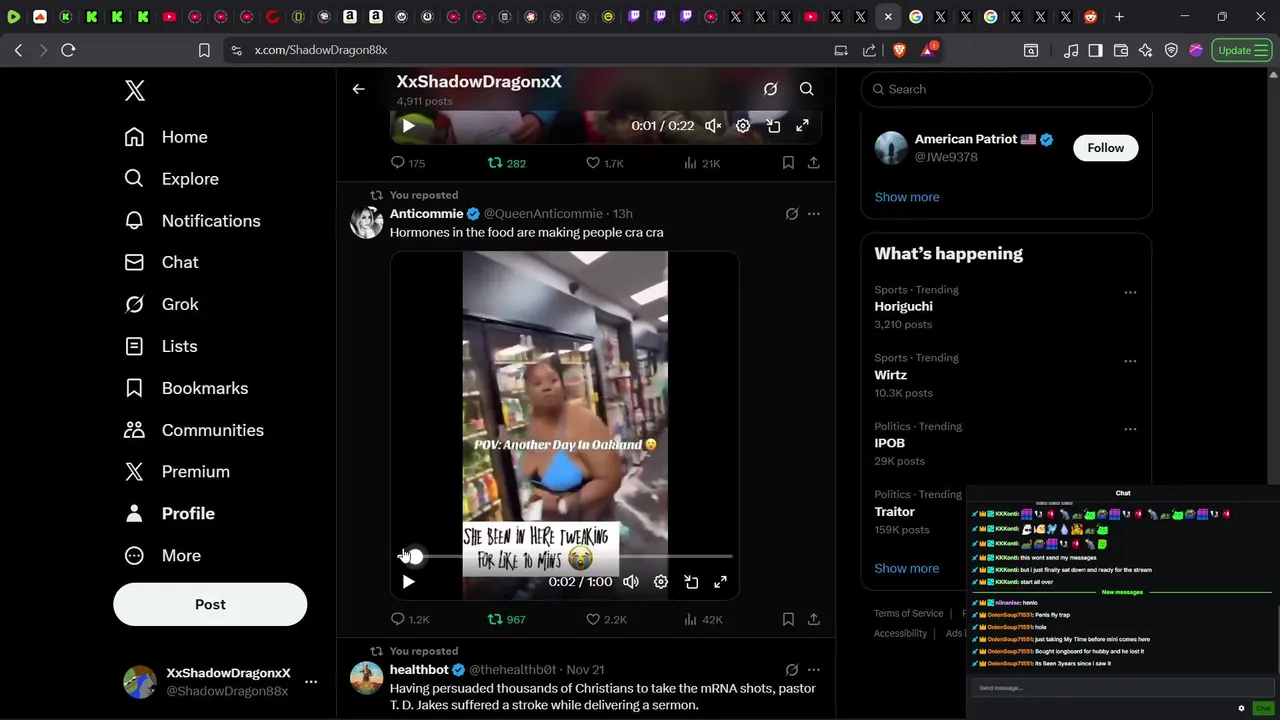Image resolution: width=1280 pixels, height=720 pixels.
Task: Unmute the top 0:22 video
Action: coord(713,126)
